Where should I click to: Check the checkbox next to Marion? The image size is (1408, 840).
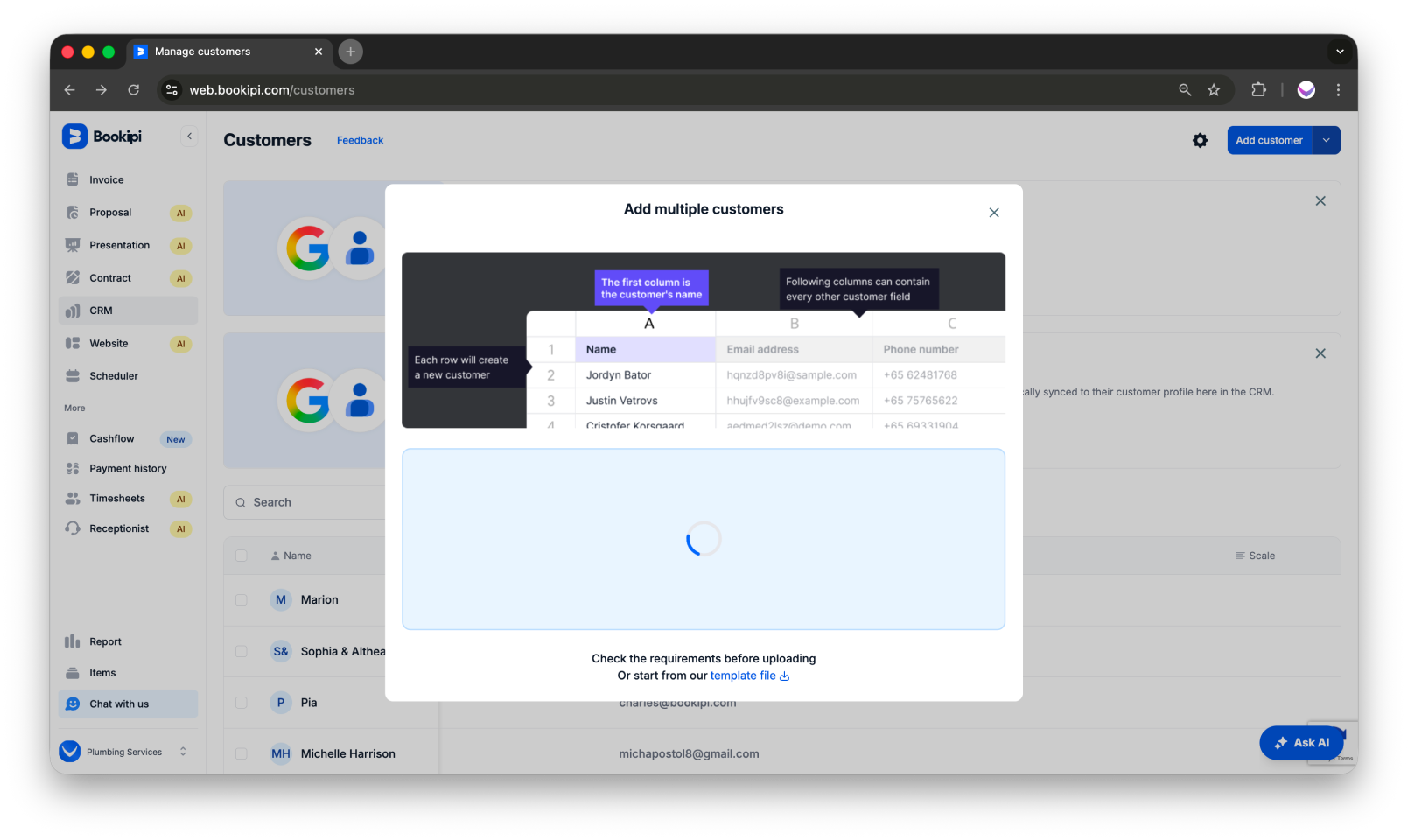pyautogui.click(x=242, y=599)
